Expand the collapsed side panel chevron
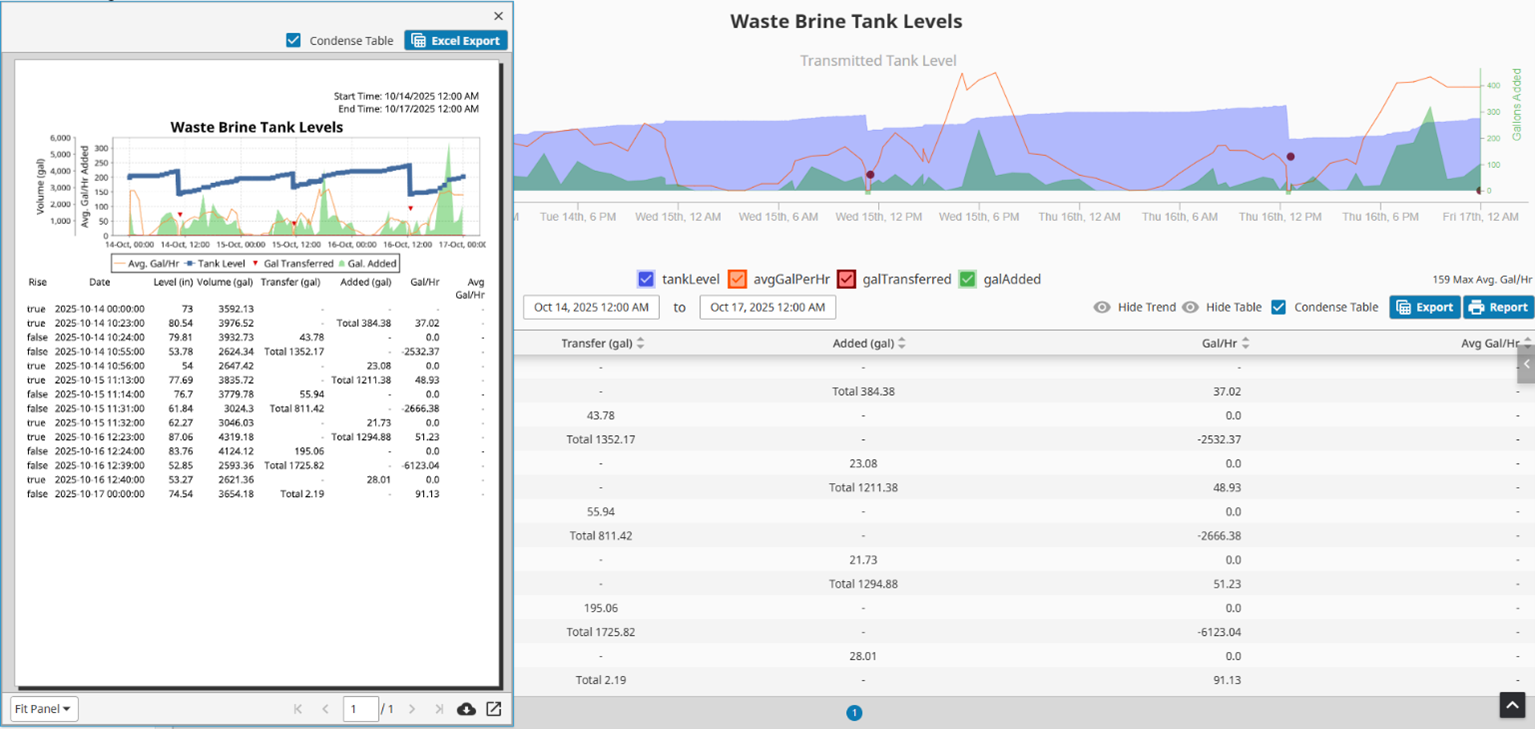Screen dimensions: 1535x729 point(1525,364)
